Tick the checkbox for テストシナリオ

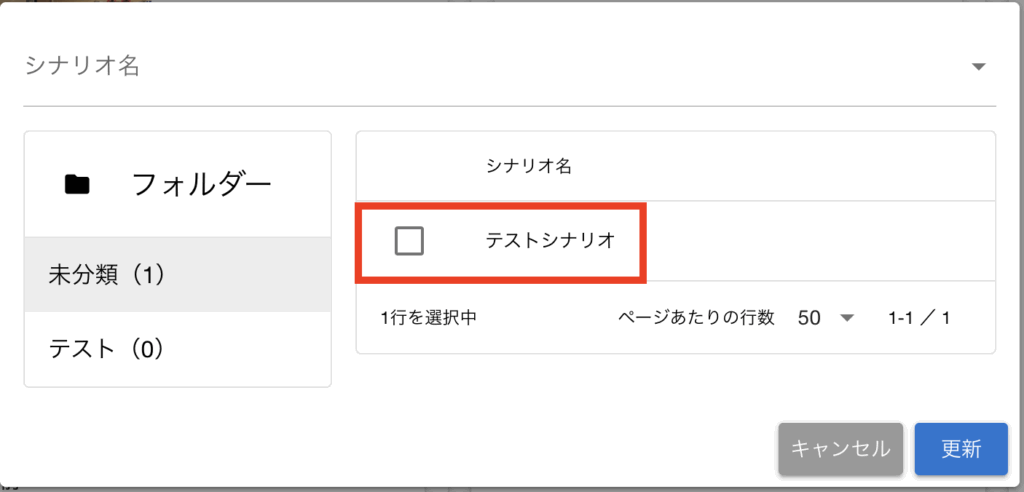(x=409, y=241)
